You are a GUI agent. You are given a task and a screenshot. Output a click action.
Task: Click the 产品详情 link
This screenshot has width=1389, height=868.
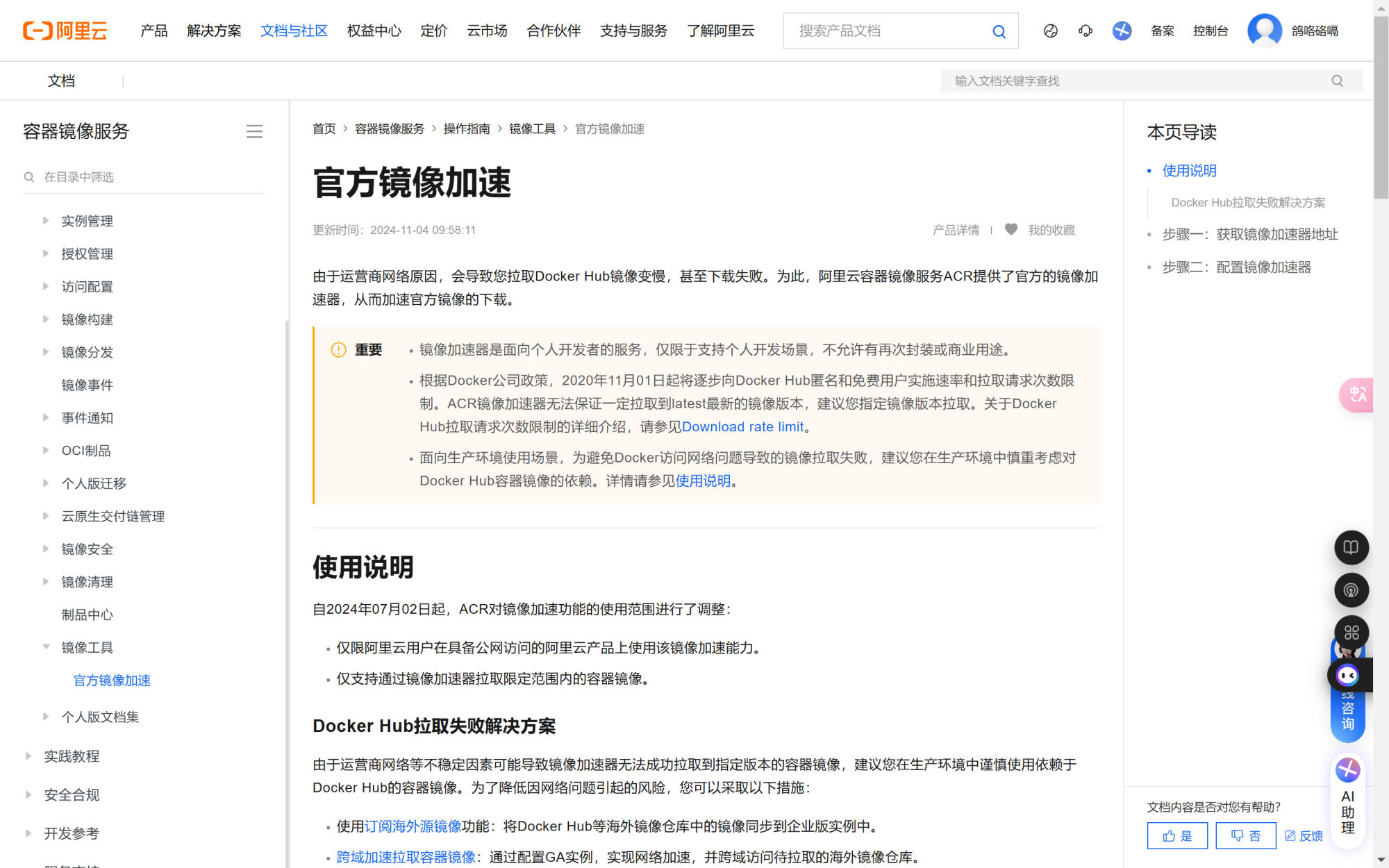956,230
